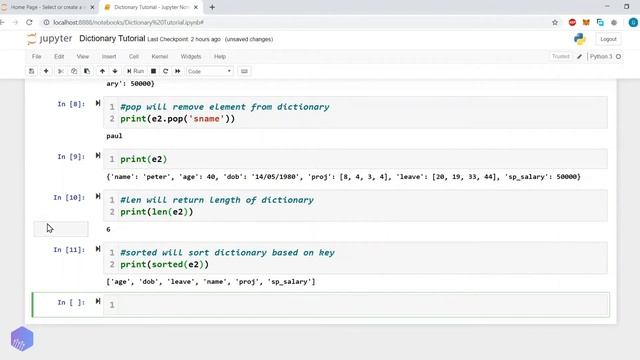Click the Python 3 kernel indicator

(605, 56)
